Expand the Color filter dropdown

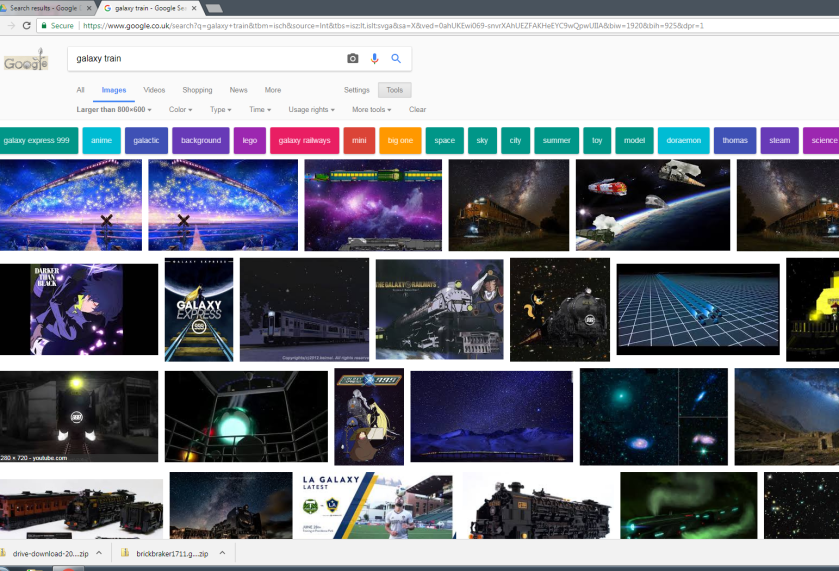coord(180,110)
